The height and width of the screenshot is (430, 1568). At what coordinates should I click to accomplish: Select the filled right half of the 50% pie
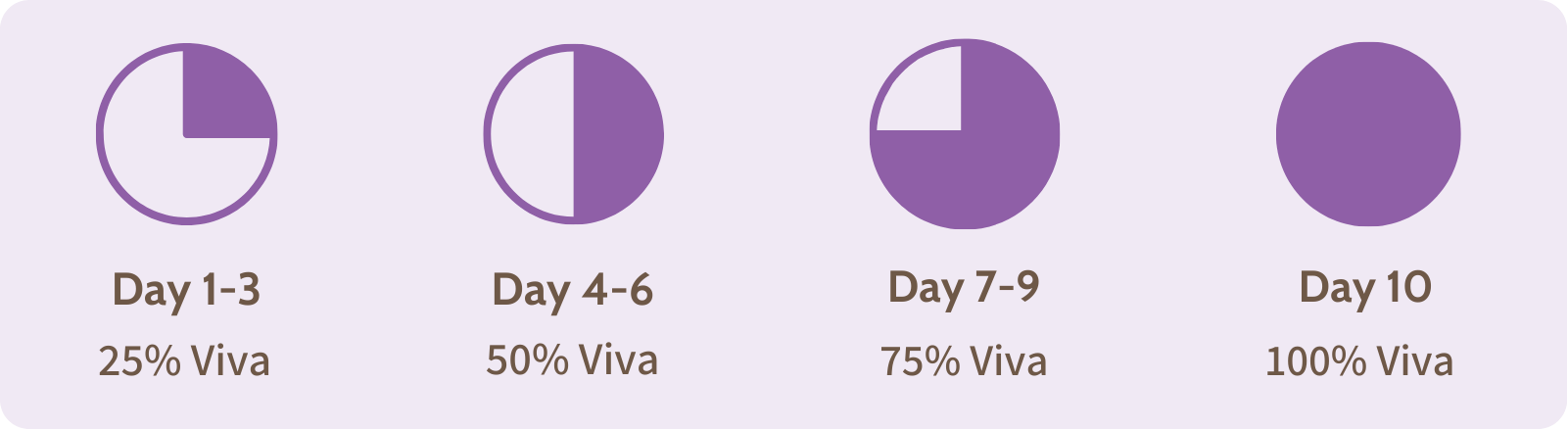point(617,134)
